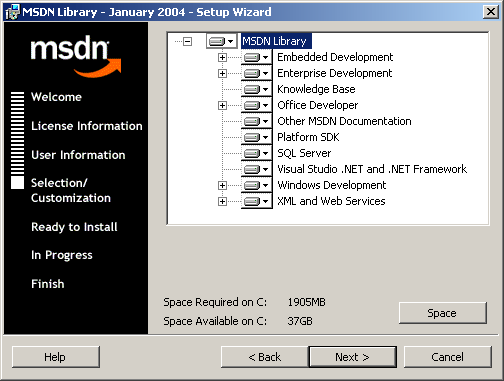
Task: Click the msdn logo
Action: 76,56
